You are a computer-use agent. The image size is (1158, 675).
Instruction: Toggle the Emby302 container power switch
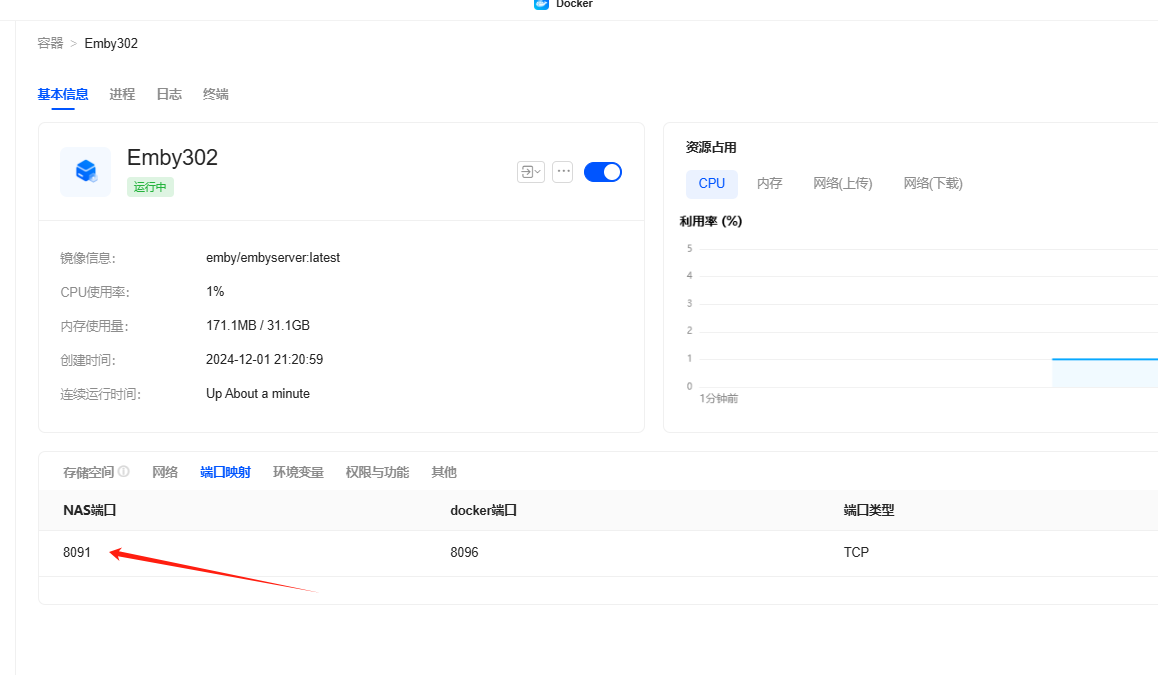[603, 172]
